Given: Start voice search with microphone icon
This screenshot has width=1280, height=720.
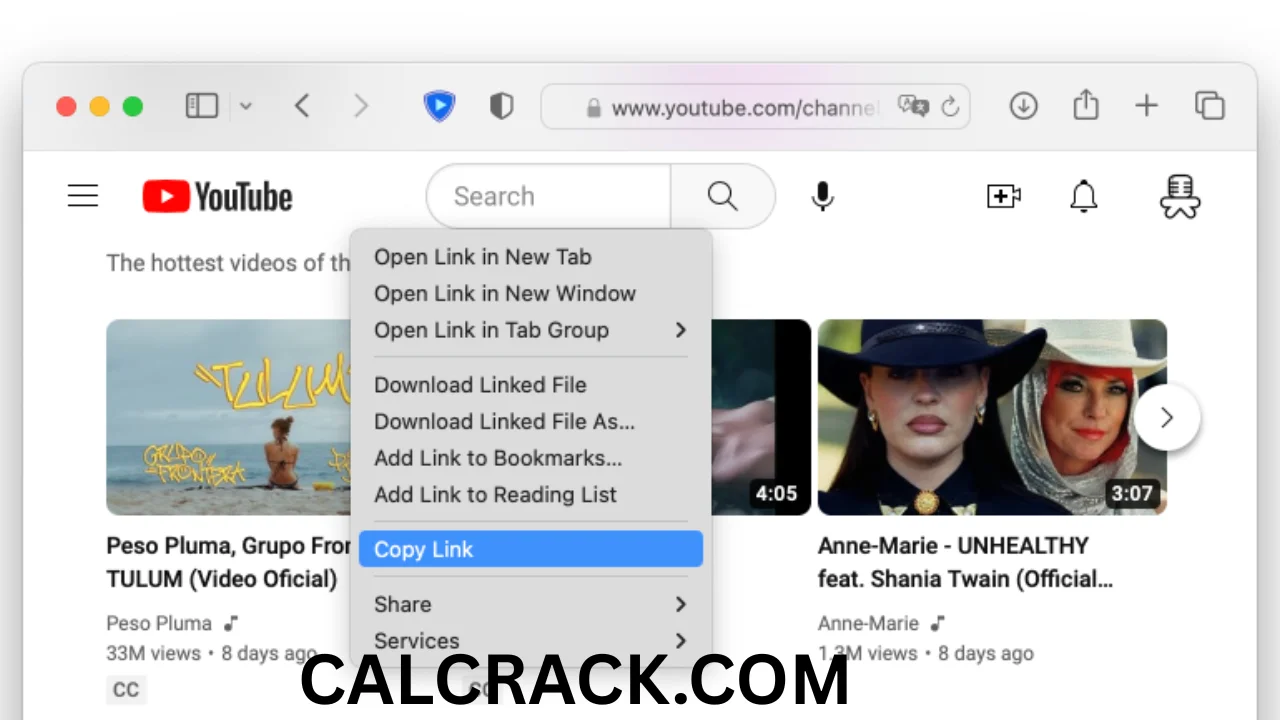Looking at the screenshot, I should tap(822, 197).
